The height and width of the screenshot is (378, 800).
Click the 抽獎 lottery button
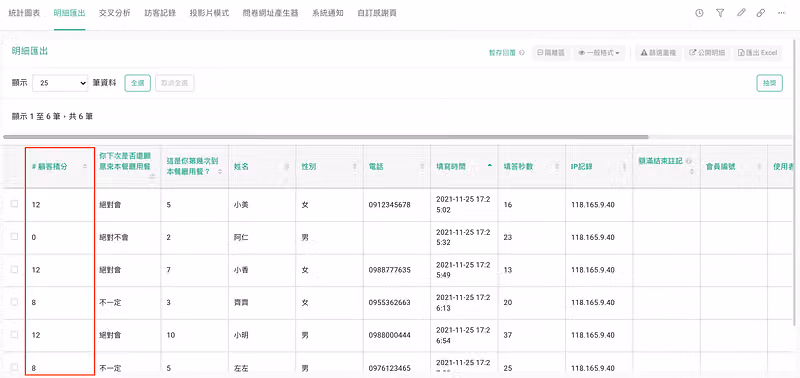click(769, 83)
